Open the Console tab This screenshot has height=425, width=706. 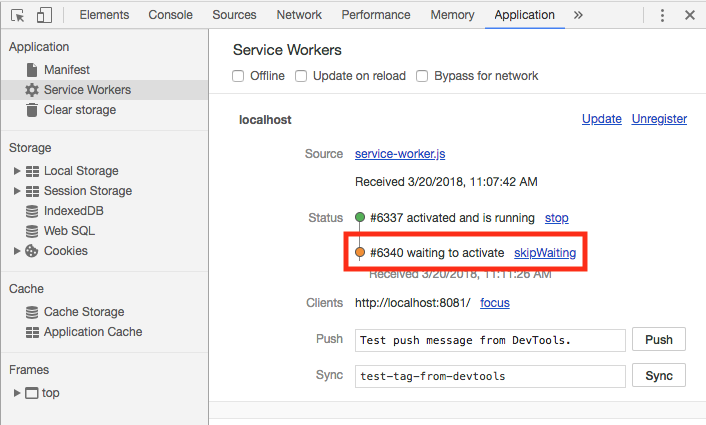coord(171,15)
